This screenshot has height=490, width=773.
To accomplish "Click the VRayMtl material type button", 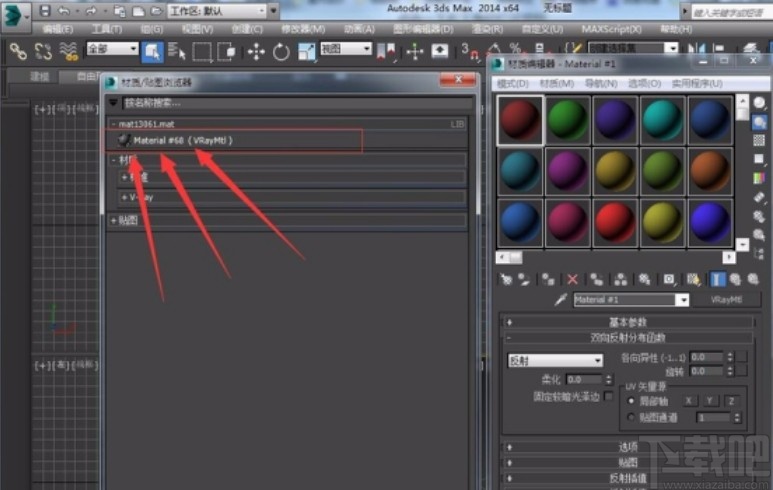I will (726, 300).
